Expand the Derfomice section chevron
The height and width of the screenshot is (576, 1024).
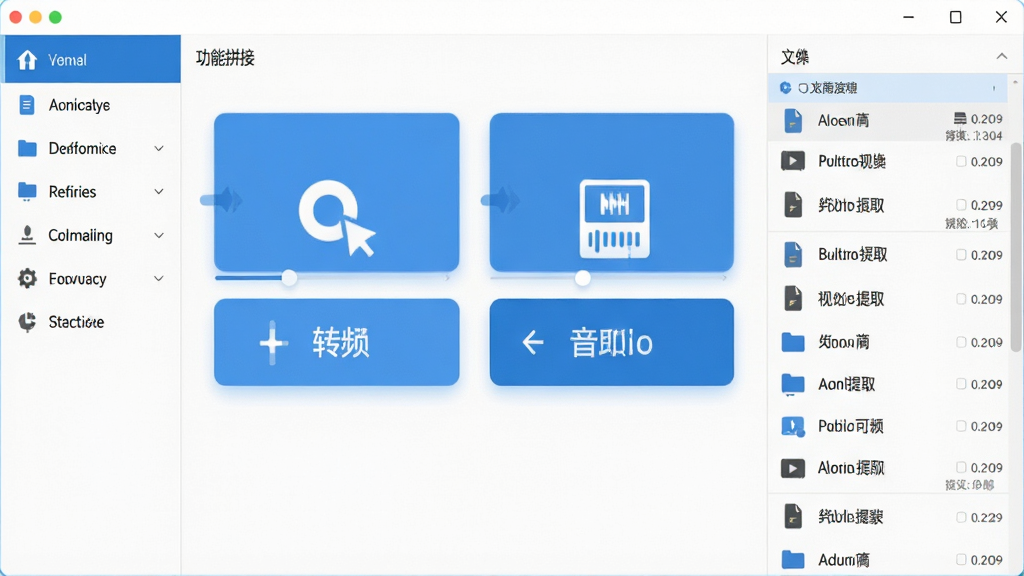[x=159, y=148]
